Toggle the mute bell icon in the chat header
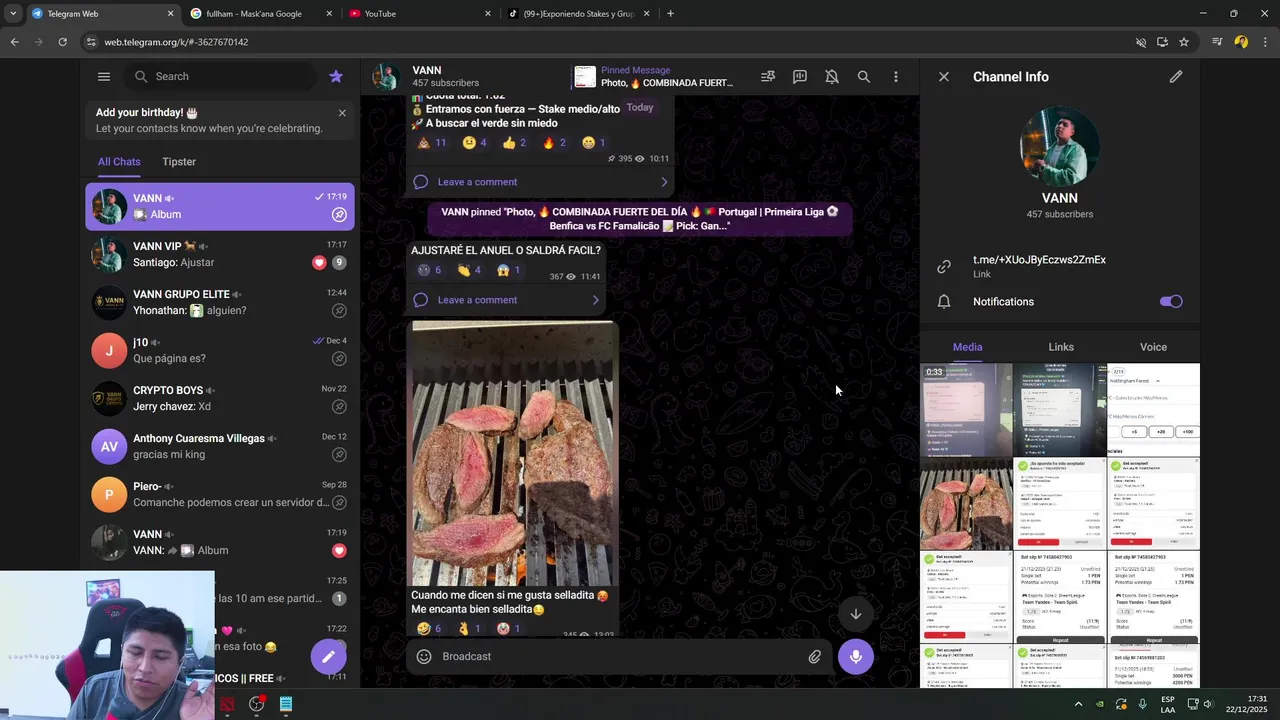The height and width of the screenshot is (720, 1280). [x=832, y=76]
